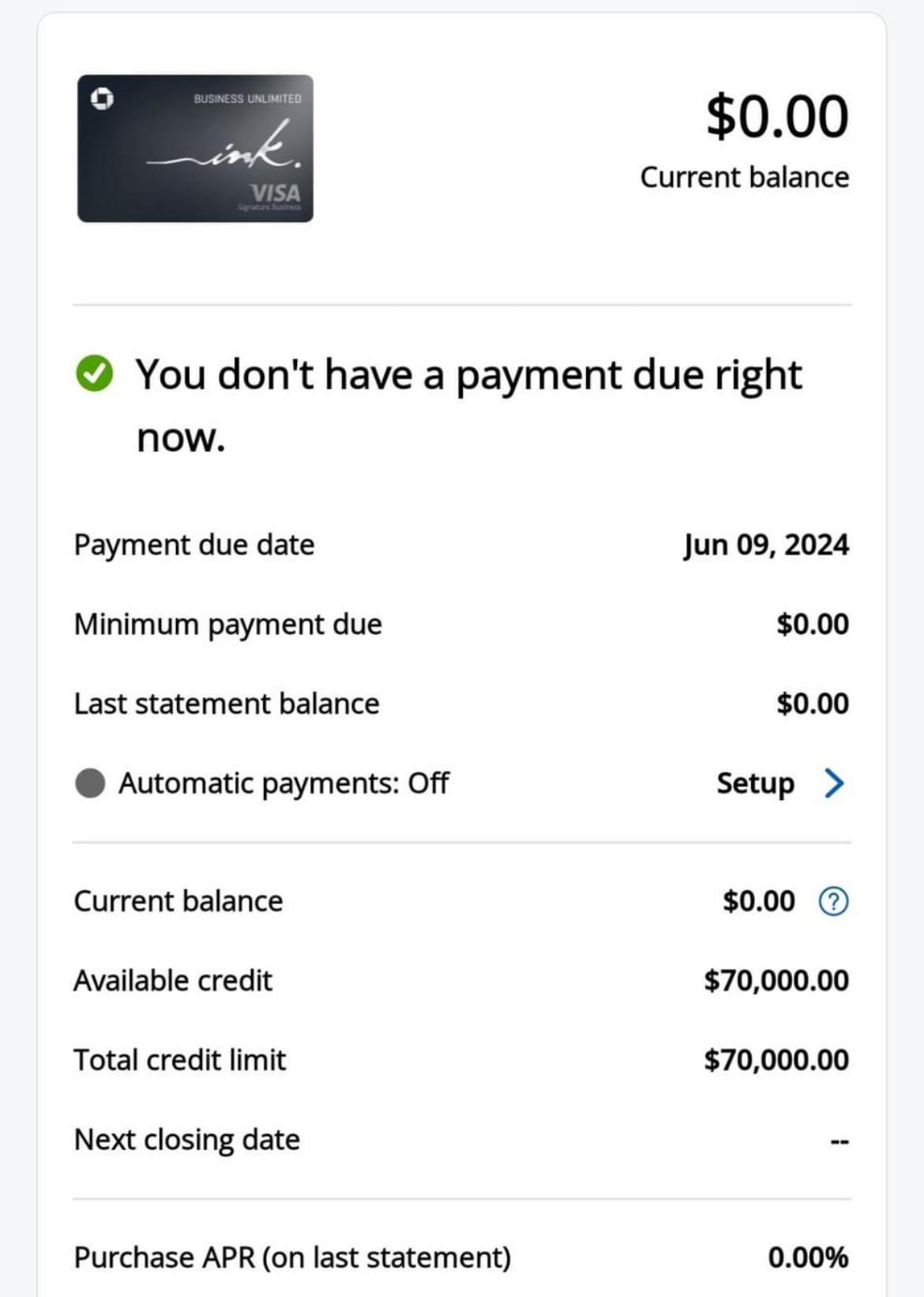Select the large $0.00 current balance header

click(777, 117)
